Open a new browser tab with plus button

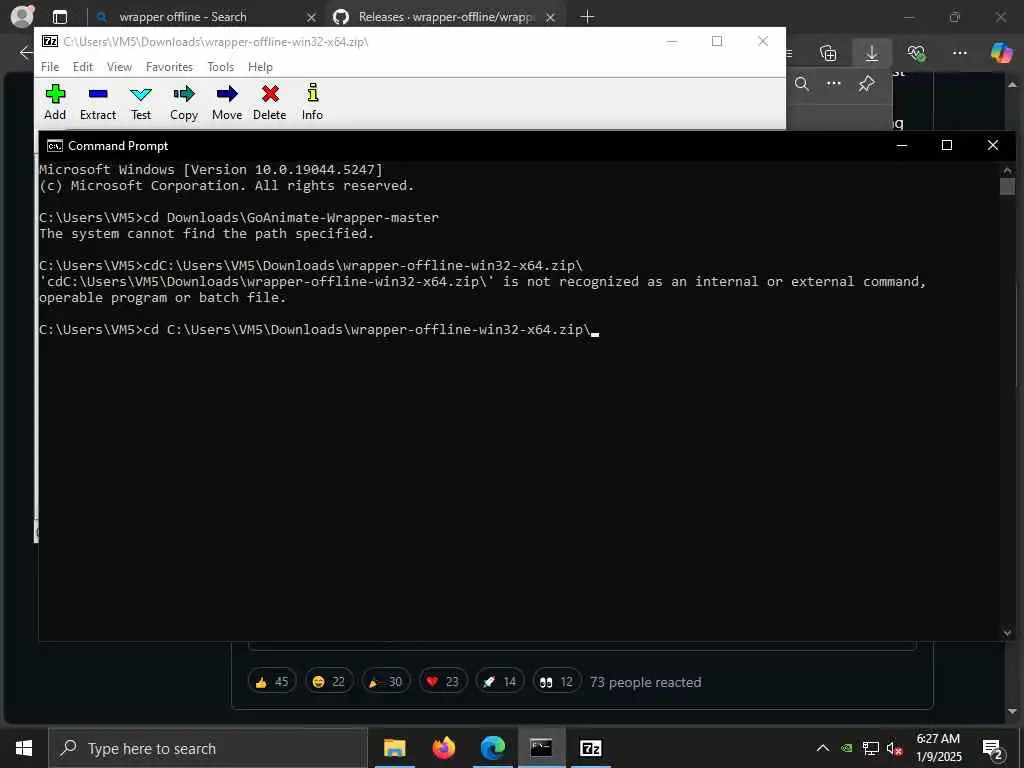coord(587,17)
